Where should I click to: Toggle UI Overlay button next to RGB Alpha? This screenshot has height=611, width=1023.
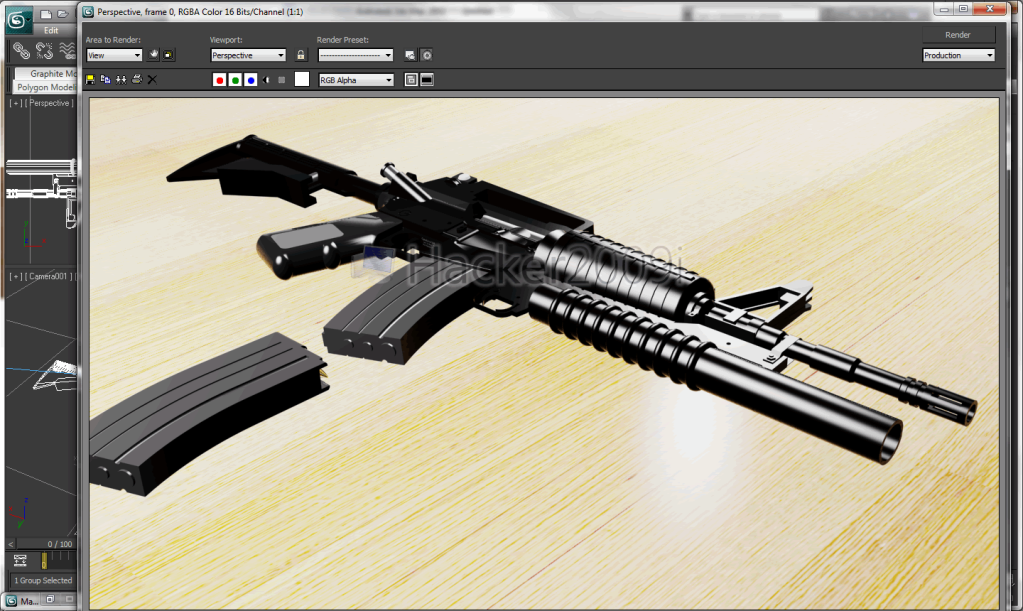coord(411,80)
